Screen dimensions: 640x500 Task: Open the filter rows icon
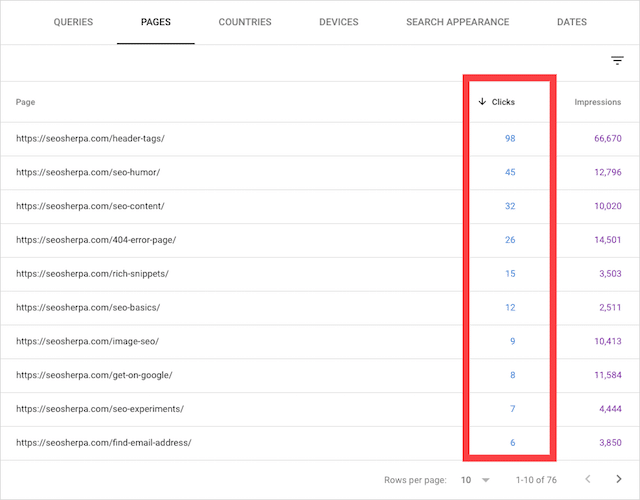[617, 61]
